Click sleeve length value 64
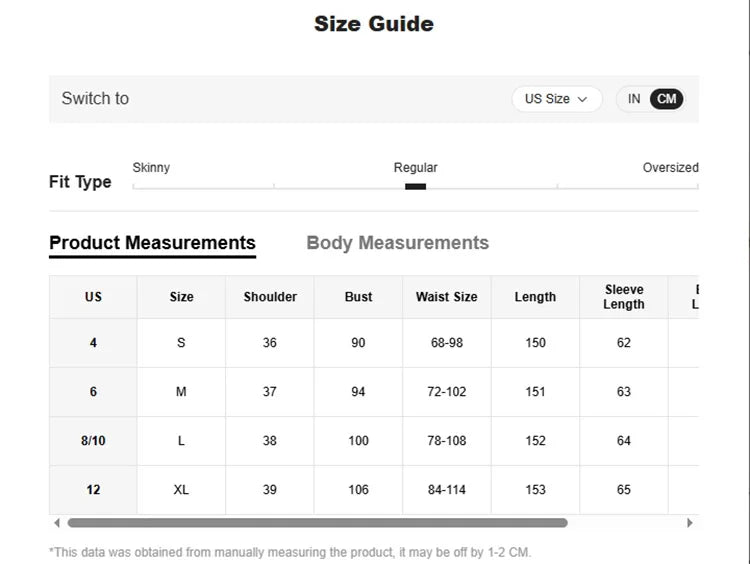 tap(624, 441)
